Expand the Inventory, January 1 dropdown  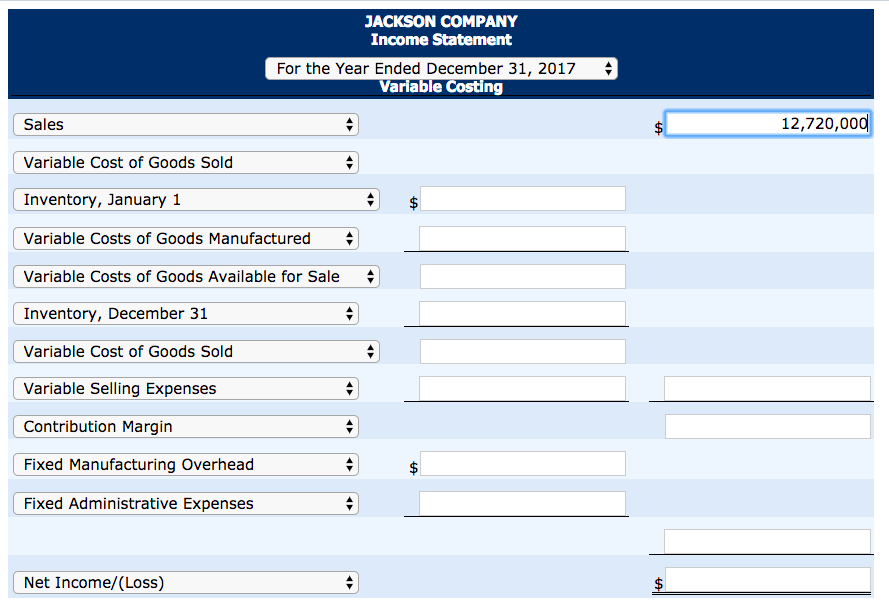(197, 200)
